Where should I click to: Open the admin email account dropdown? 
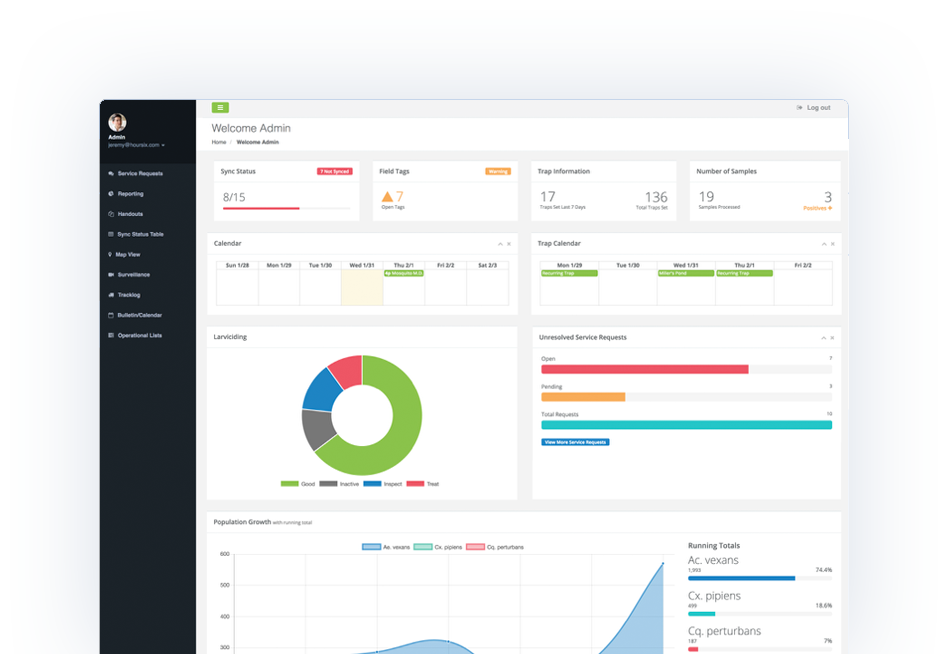137,145
